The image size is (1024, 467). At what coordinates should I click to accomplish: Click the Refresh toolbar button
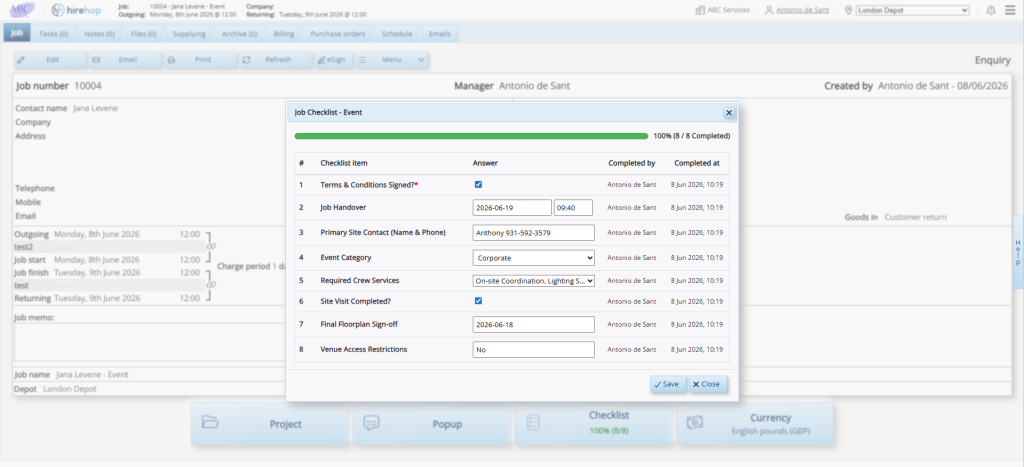276,59
